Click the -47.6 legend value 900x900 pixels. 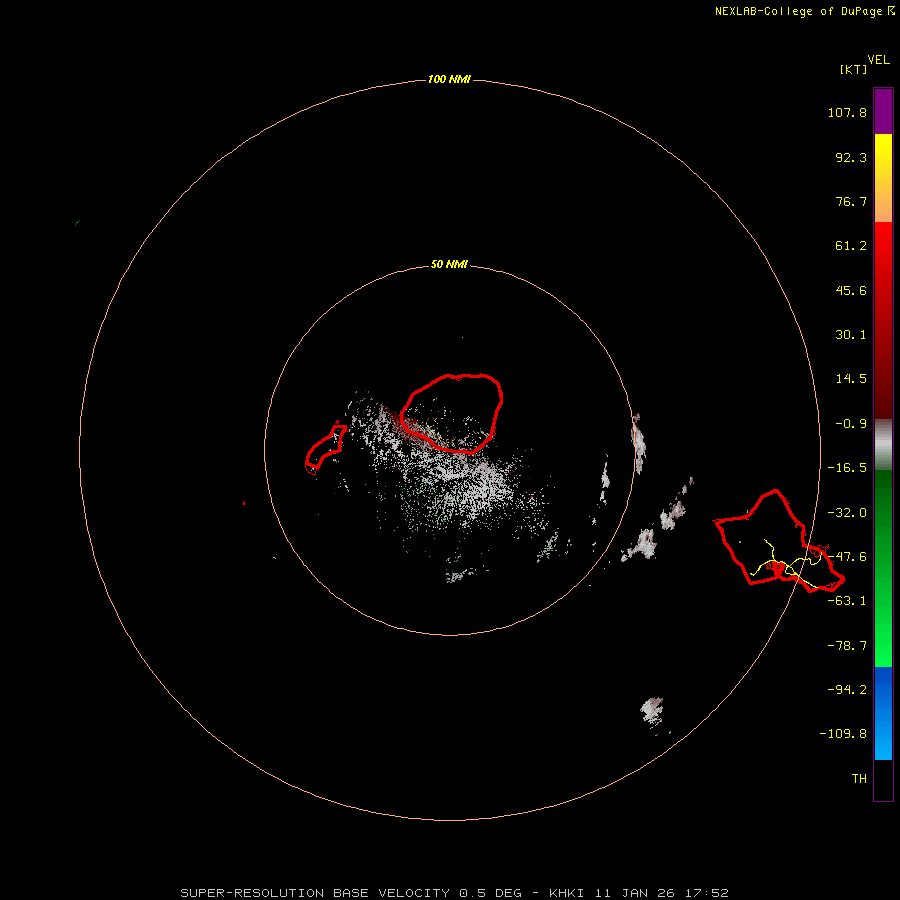[847, 557]
